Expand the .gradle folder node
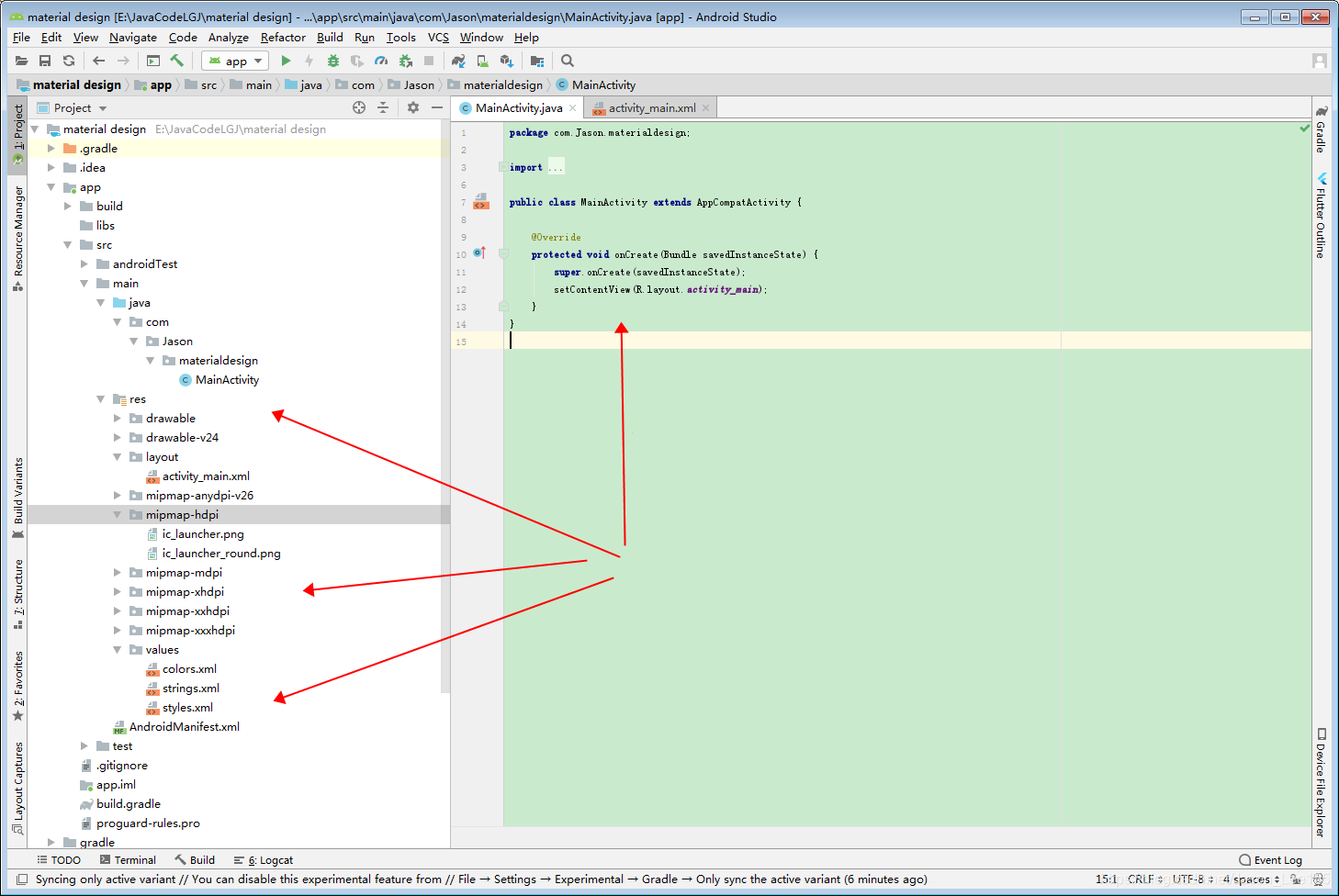This screenshot has height=896, width=1339. pyautogui.click(x=51, y=149)
